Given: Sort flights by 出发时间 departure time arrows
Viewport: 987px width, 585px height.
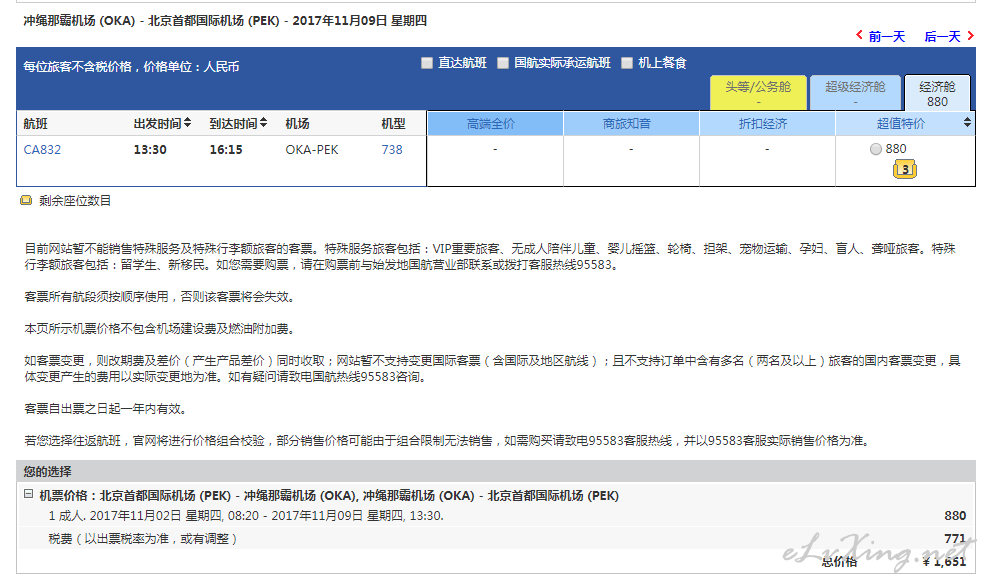Looking at the screenshot, I should click(187, 124).
